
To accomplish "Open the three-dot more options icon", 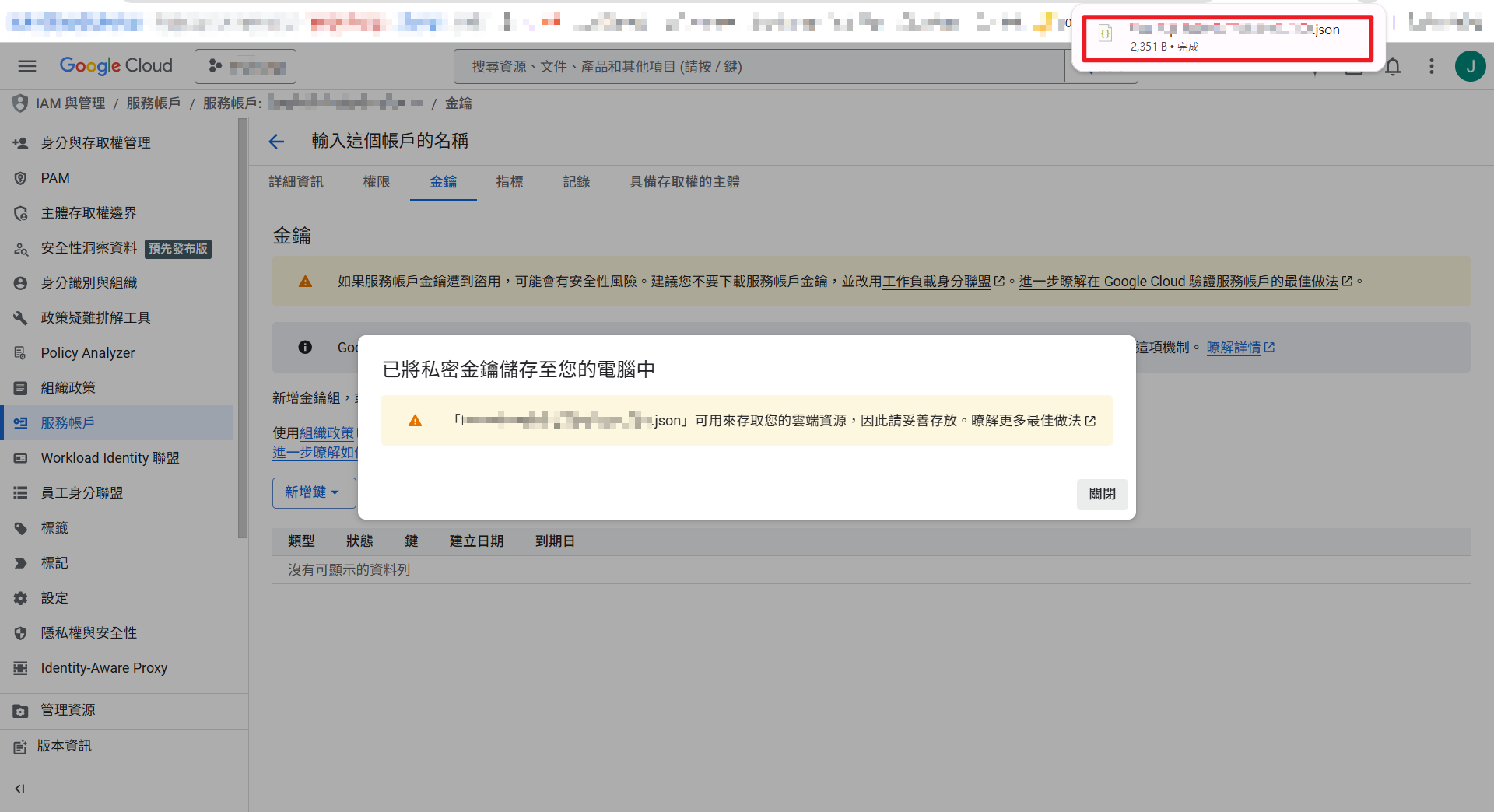I will pos(1431,66).
